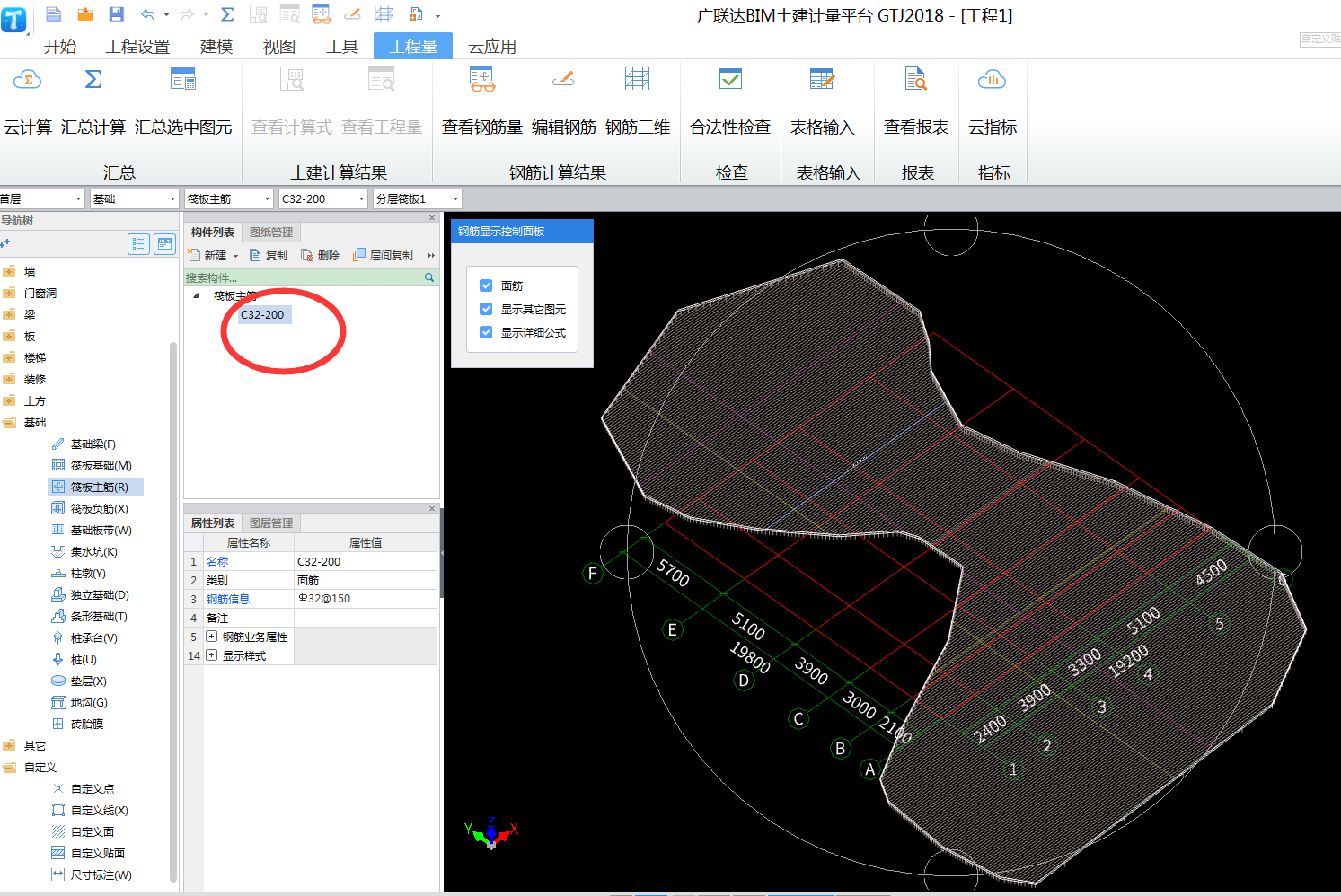Select C32-200 component in list
The height and width of the screenshot is (896, 1341).
(x=262, y=315)
